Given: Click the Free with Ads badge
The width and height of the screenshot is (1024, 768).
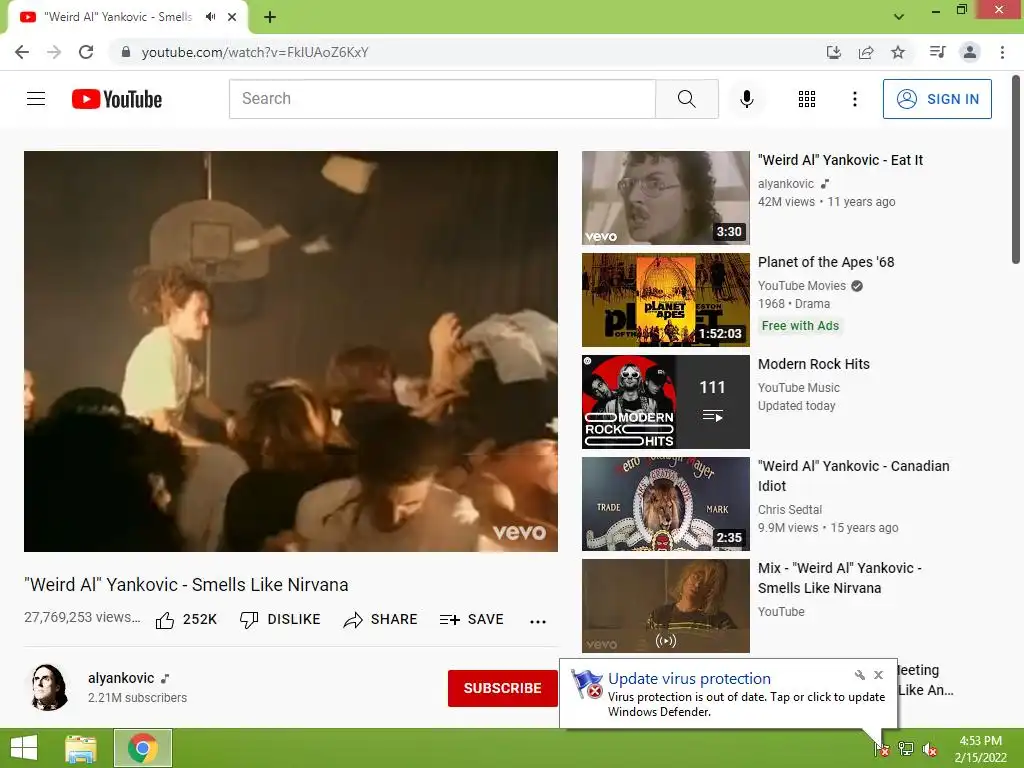Looking at the screenshot, I should pos(800,325).
